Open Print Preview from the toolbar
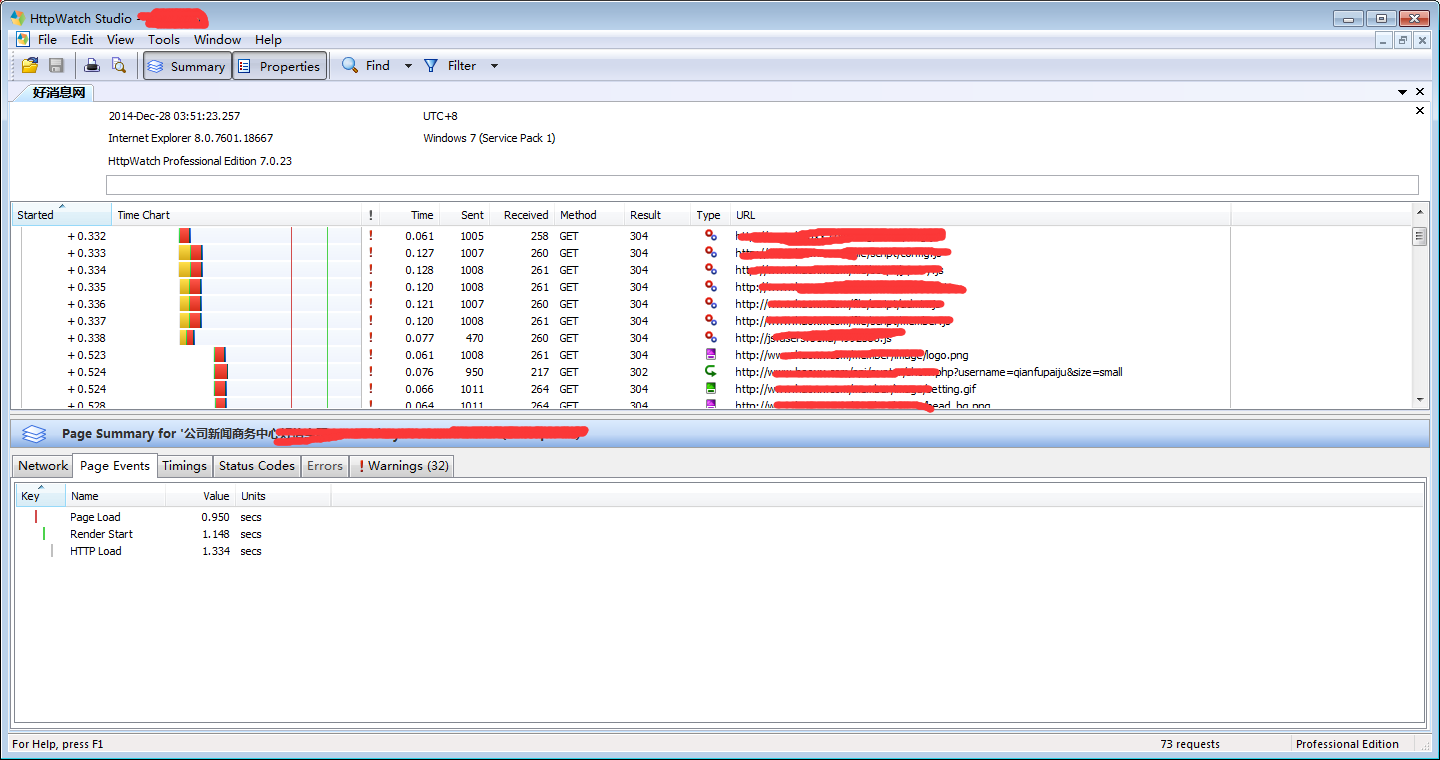The width and height of the screenshot is (1440, 760). 119,66
